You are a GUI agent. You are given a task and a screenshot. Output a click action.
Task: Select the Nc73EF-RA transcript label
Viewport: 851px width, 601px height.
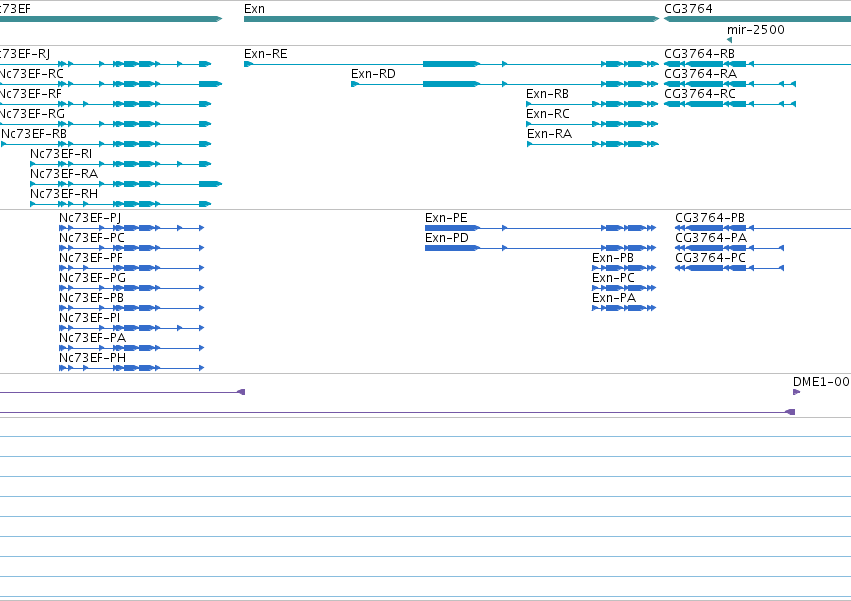[64, 174]
